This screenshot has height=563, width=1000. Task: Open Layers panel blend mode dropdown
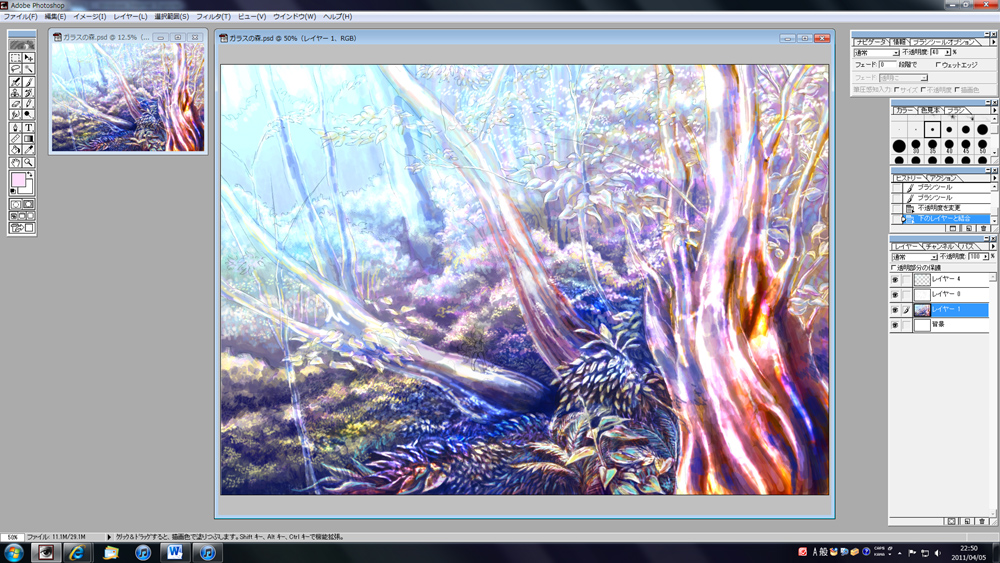coord(934,257)
